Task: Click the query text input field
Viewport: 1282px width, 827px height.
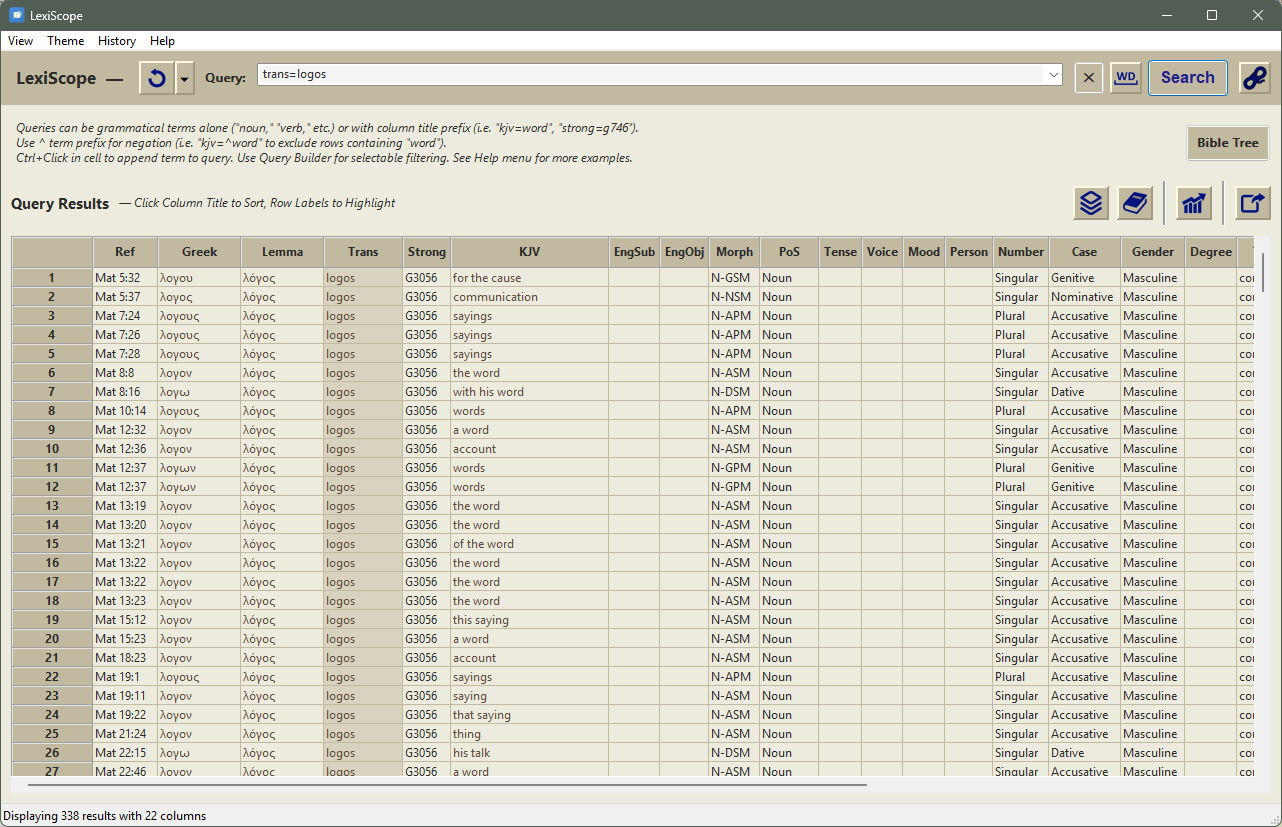Action: pyautogui.click(x=650, y=75)
